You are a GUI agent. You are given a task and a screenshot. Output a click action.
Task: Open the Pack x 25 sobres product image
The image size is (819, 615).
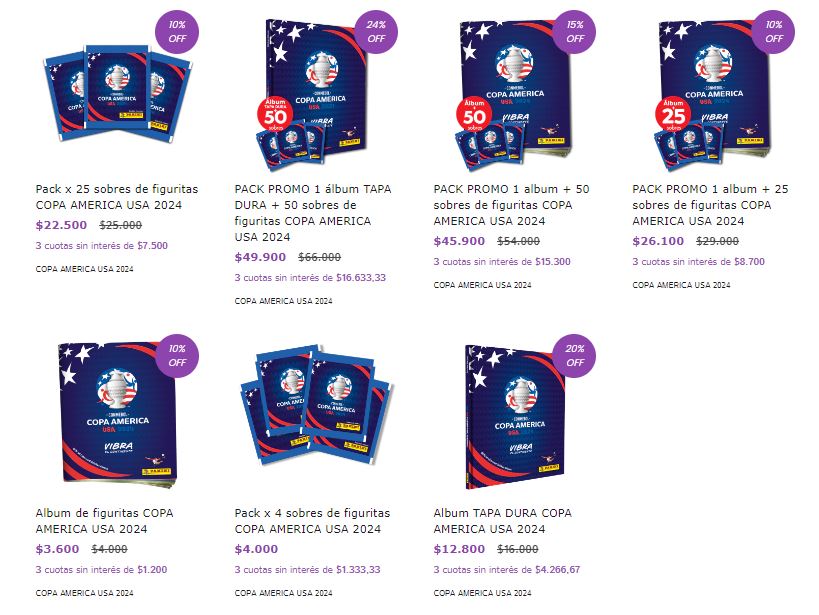[118, 94]
